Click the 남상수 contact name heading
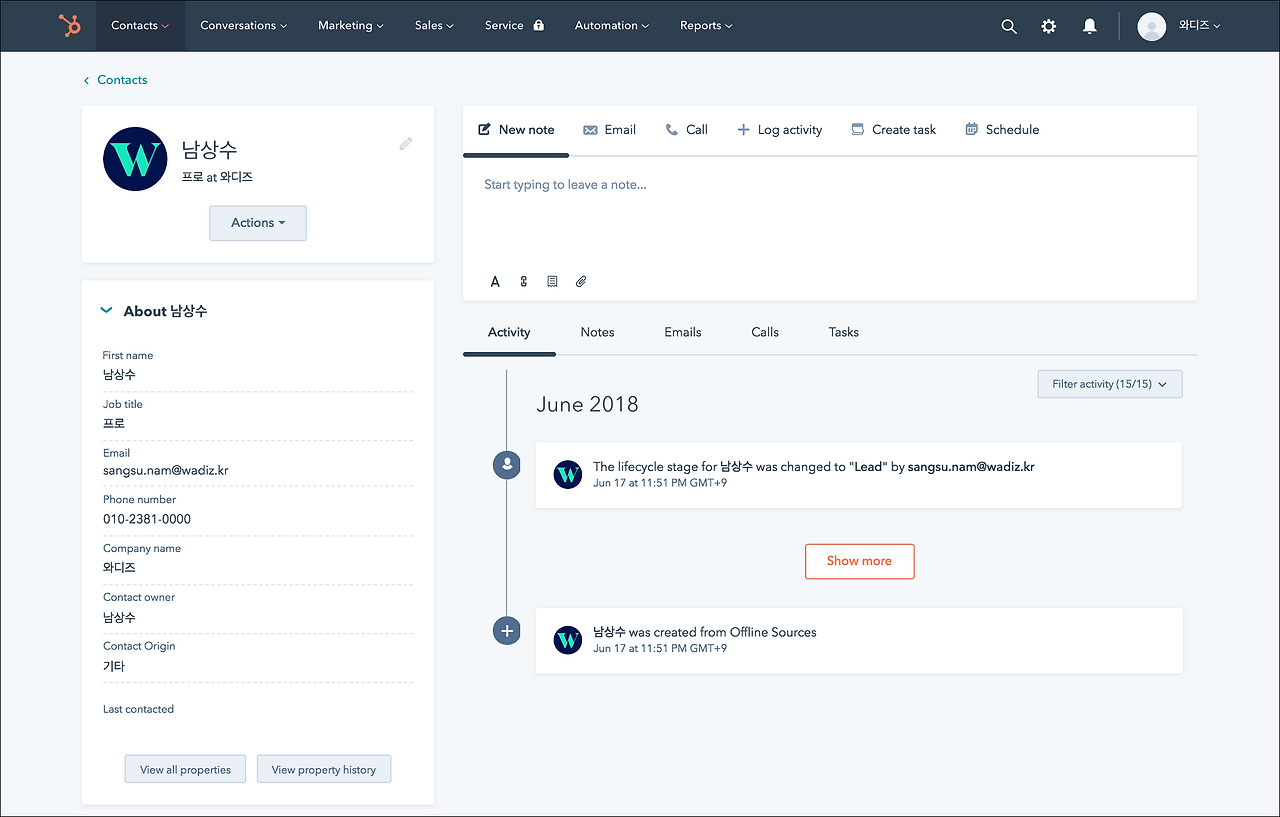 pyautogui.click(x=210, y=150)
